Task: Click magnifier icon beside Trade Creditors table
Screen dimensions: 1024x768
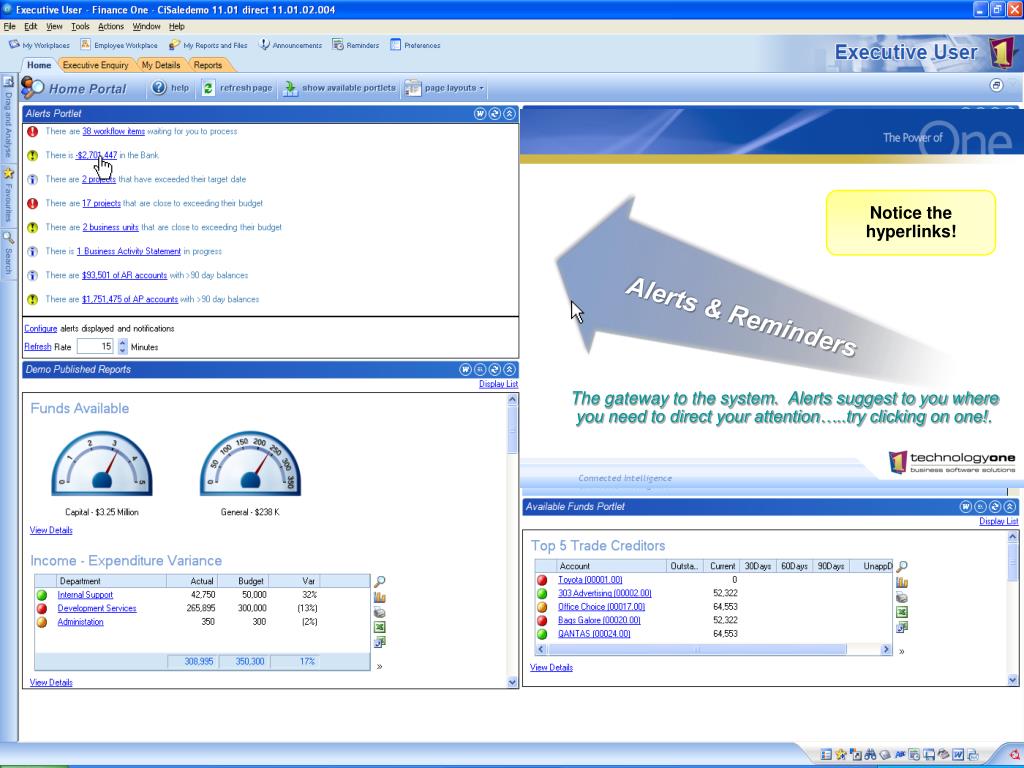Action: click(x=902, y=566)
